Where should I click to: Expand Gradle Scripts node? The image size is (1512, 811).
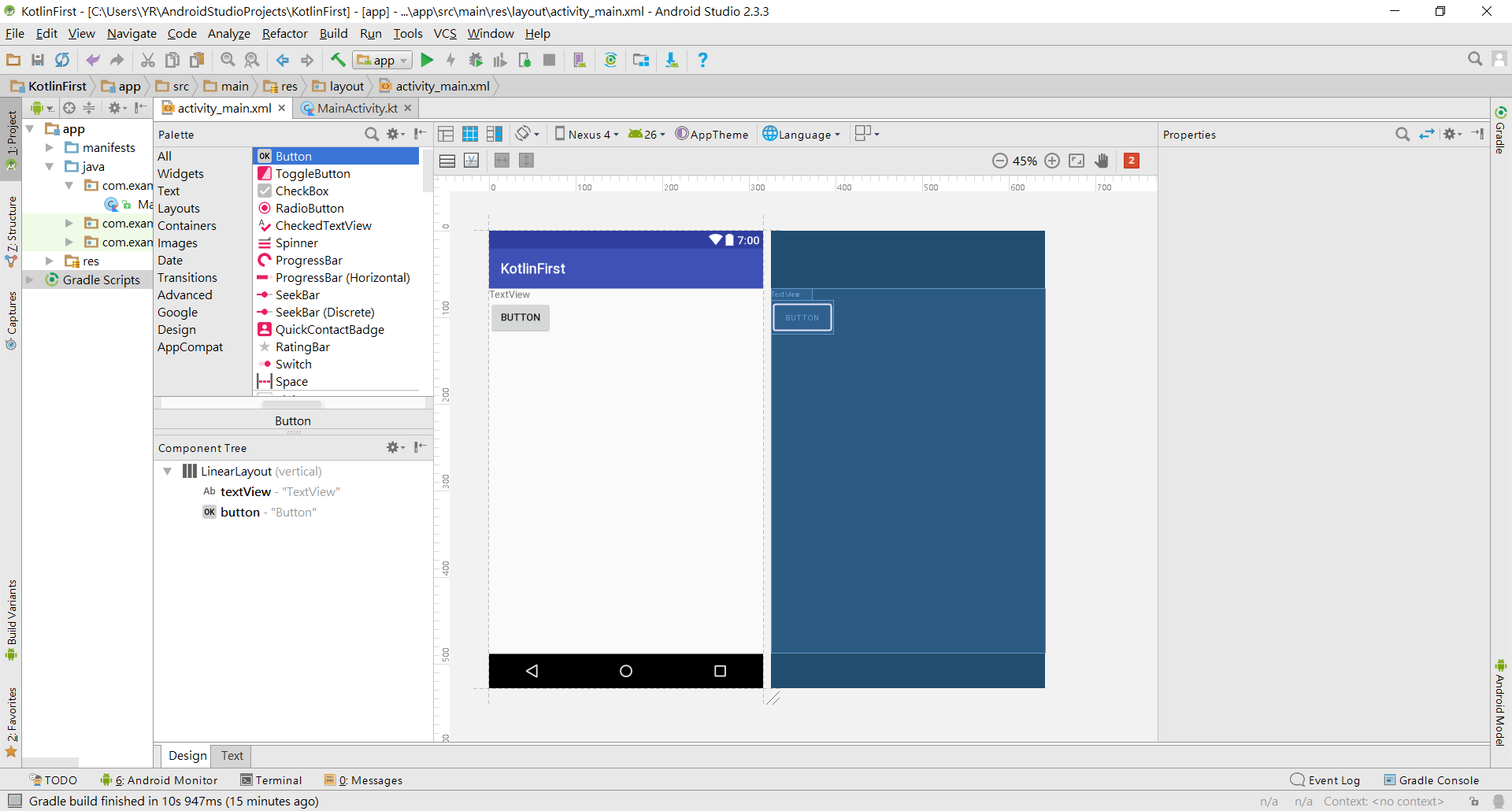pos(30,280)
